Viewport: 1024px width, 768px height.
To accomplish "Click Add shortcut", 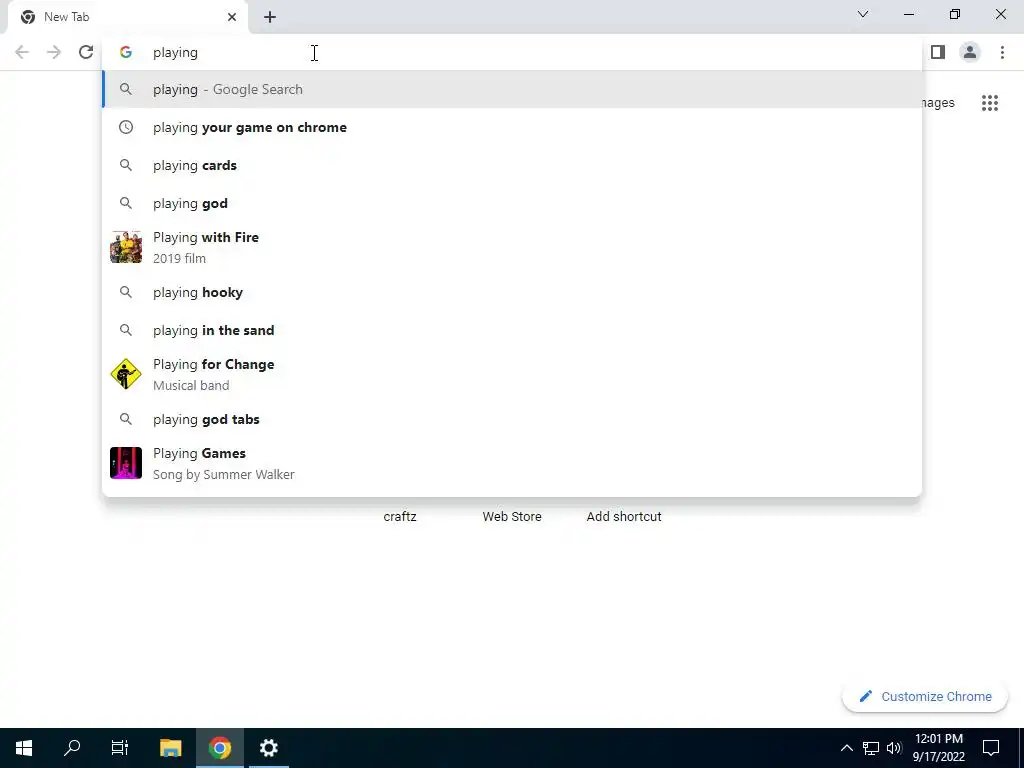I will tap(624, 516).
